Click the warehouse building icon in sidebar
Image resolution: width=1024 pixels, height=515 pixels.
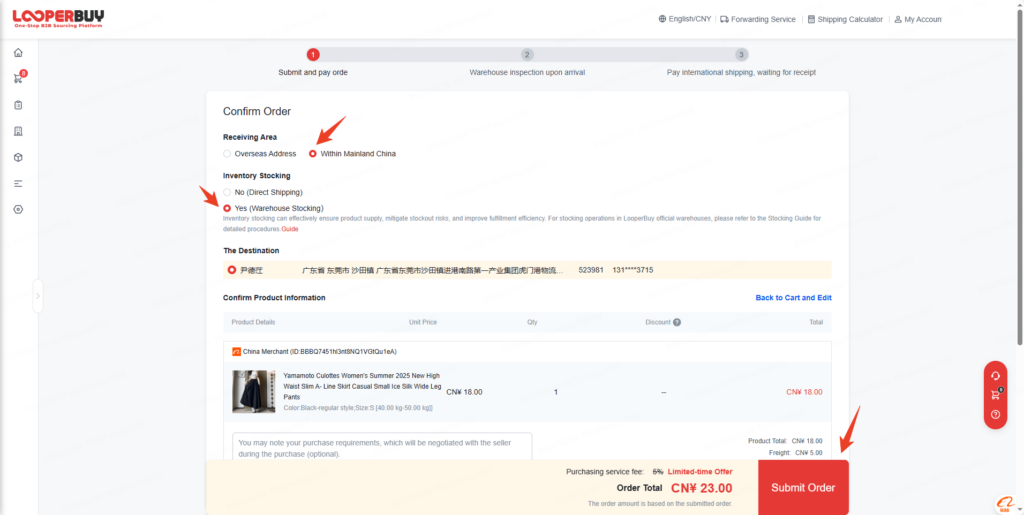(x=18, y=131)
